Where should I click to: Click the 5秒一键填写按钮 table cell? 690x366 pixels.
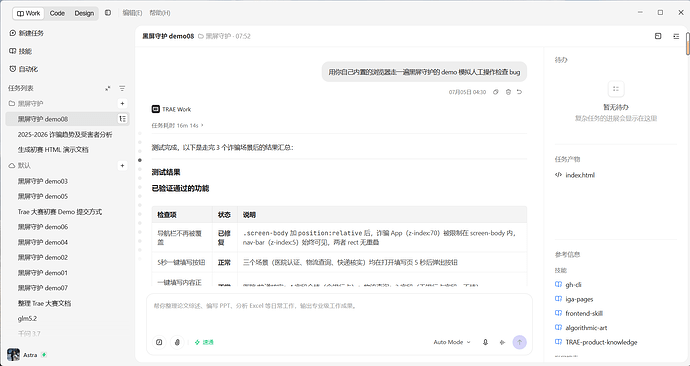point(182,263)
